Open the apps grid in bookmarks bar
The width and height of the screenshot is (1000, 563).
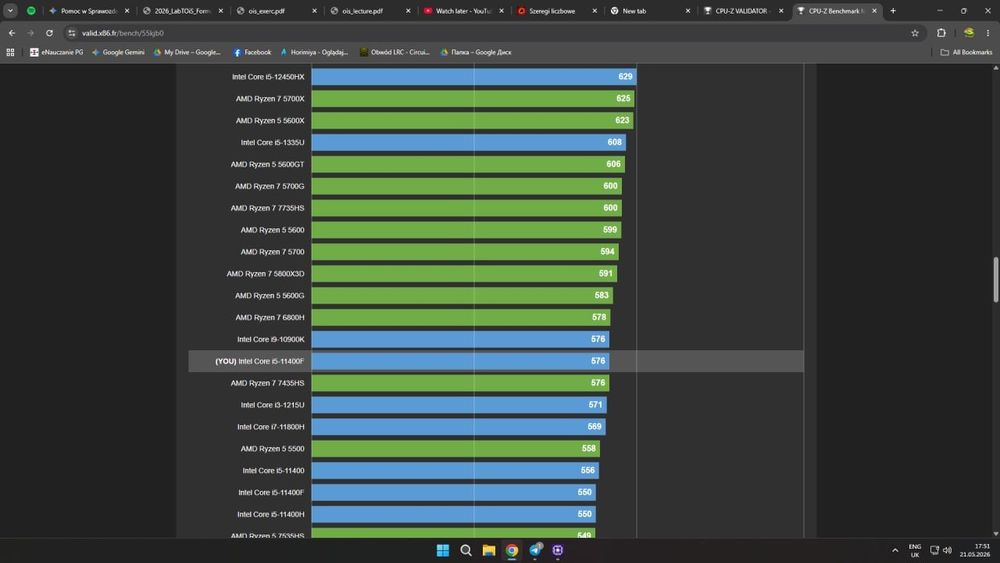(x=10, y=52)
